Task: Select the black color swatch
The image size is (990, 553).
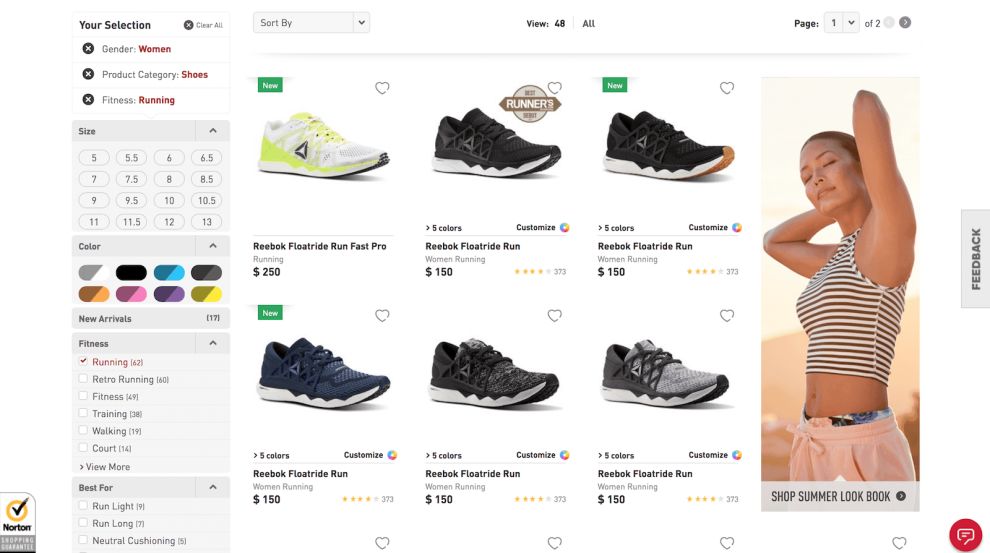Action: (x=131, y=273)
